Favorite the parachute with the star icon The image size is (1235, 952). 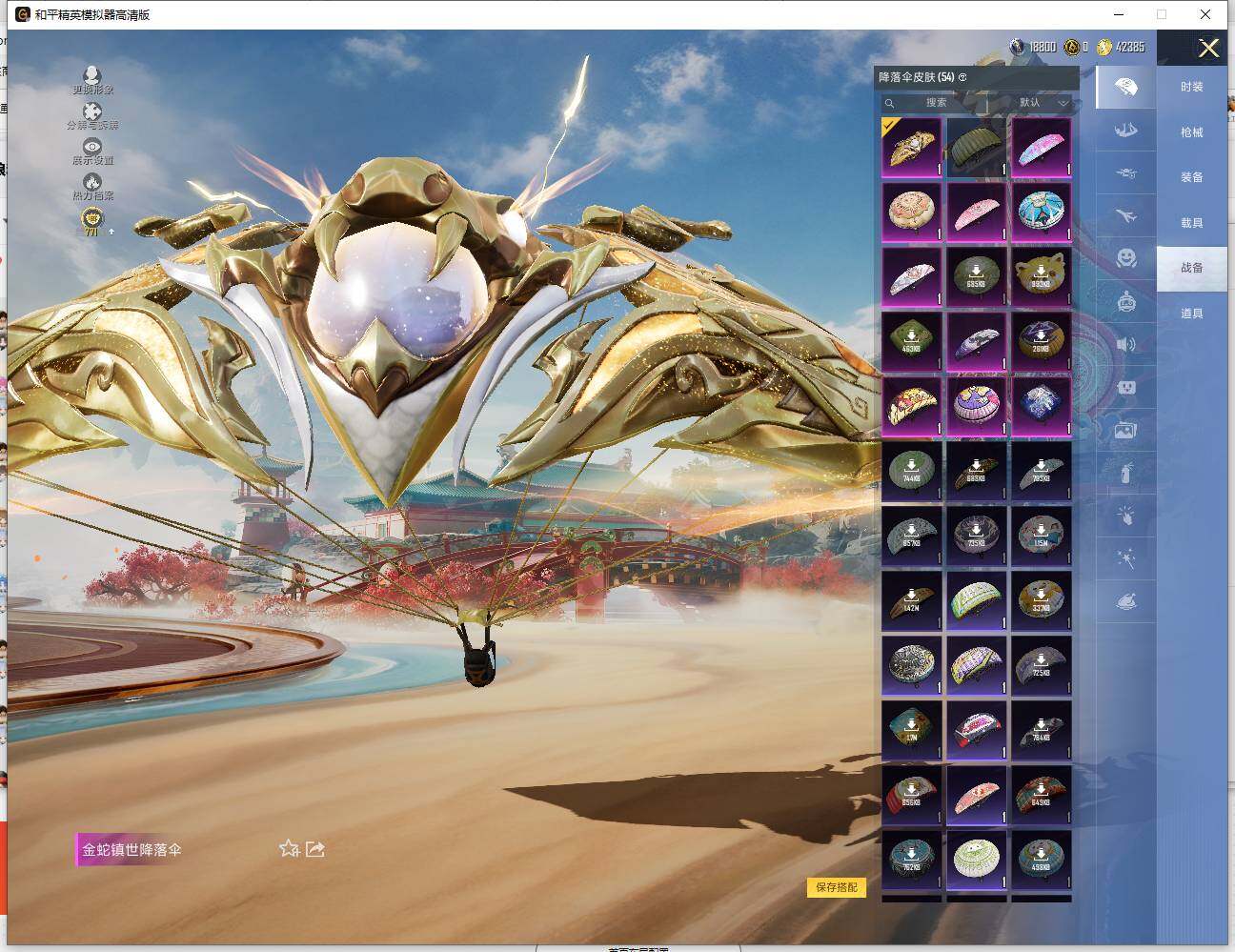[290, 848]
